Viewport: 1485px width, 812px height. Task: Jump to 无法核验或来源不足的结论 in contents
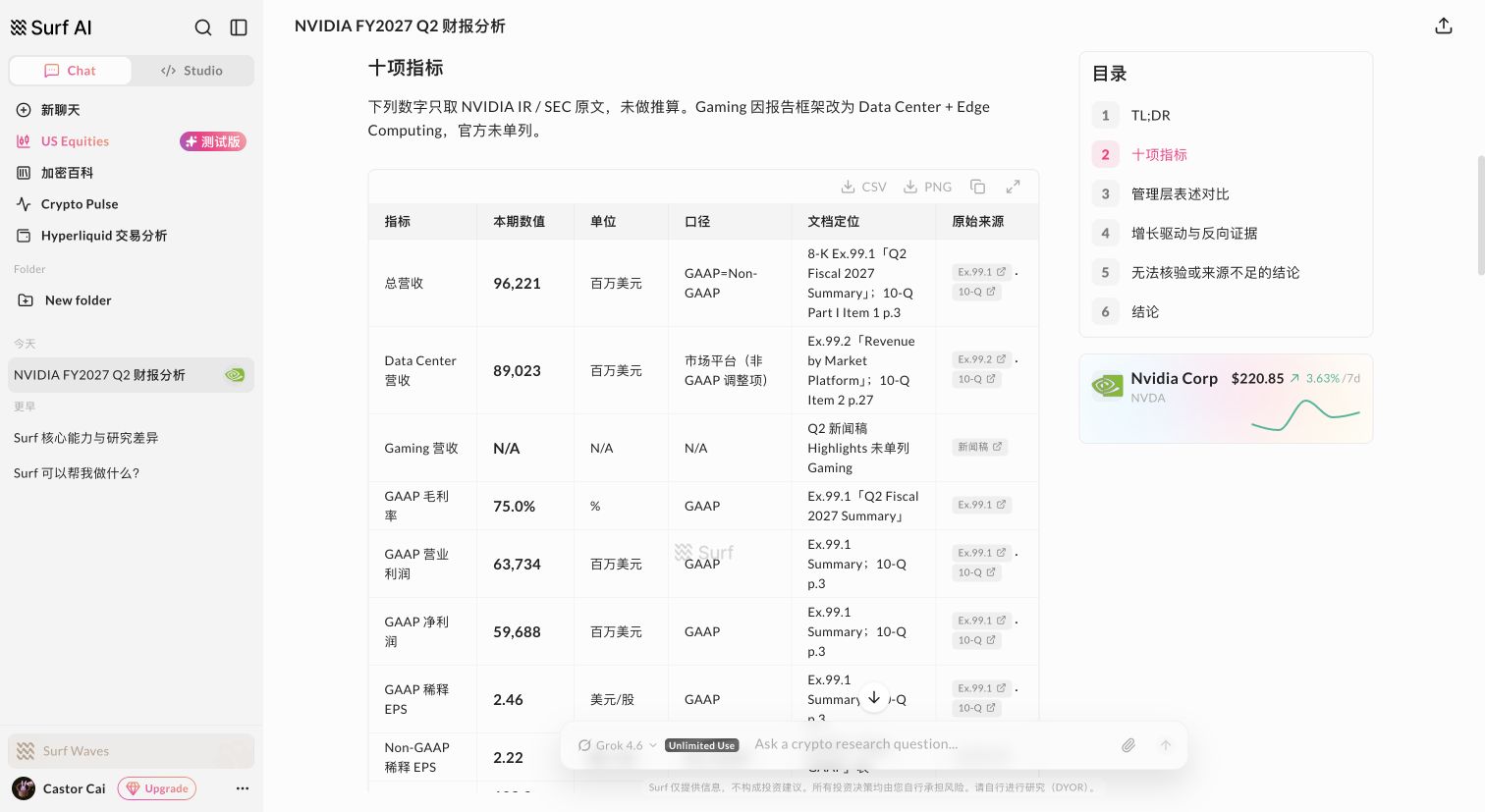point(1226,272)
